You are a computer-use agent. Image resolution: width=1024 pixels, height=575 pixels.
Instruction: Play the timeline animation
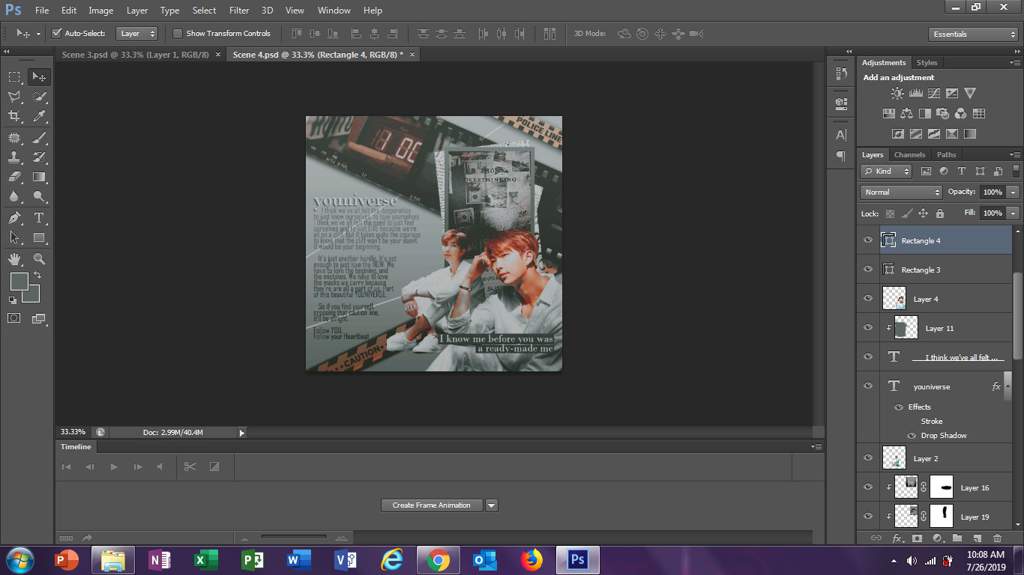tap(114, 467)
